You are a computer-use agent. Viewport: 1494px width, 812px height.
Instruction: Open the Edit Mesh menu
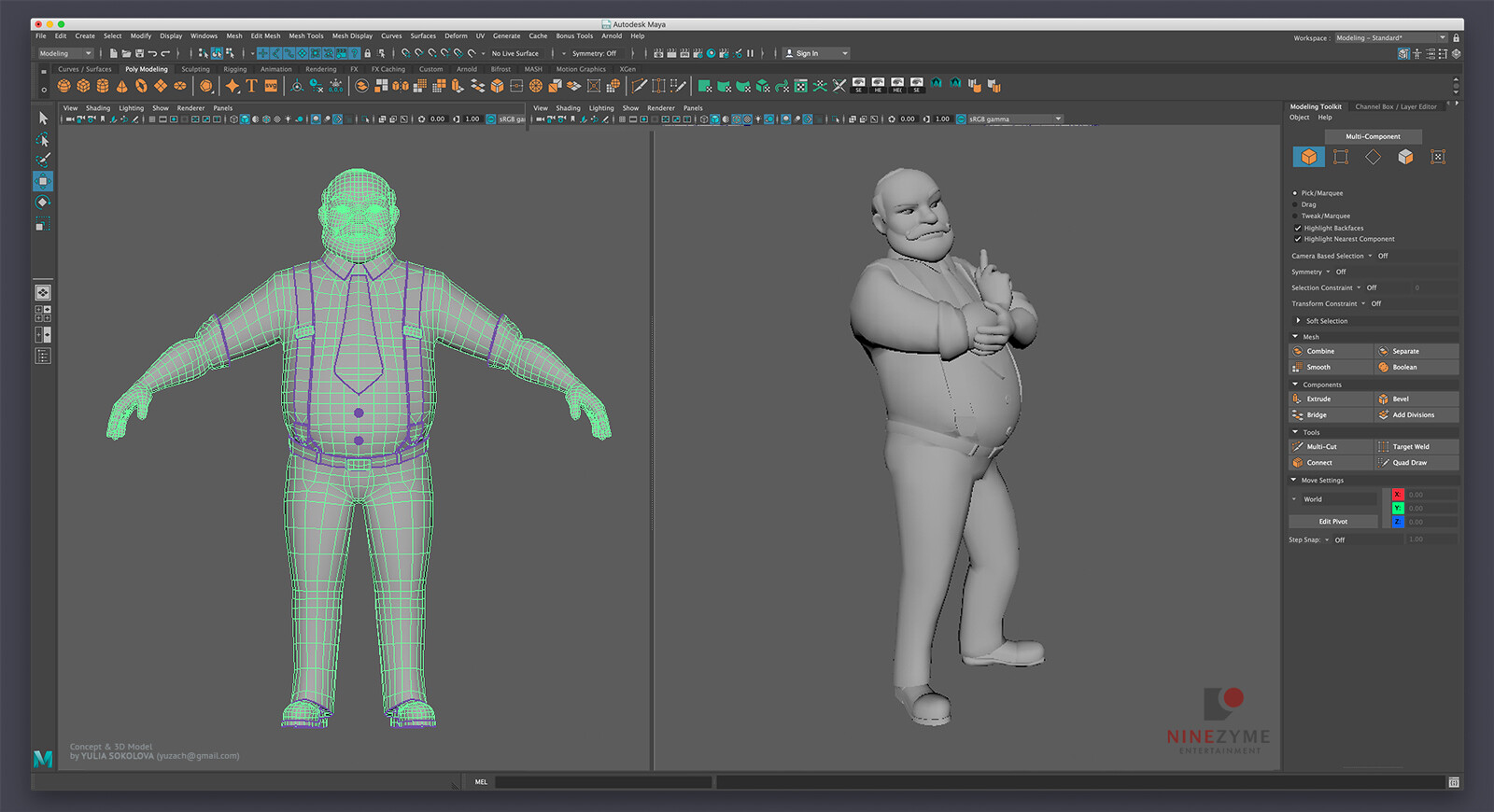(265, 36)
